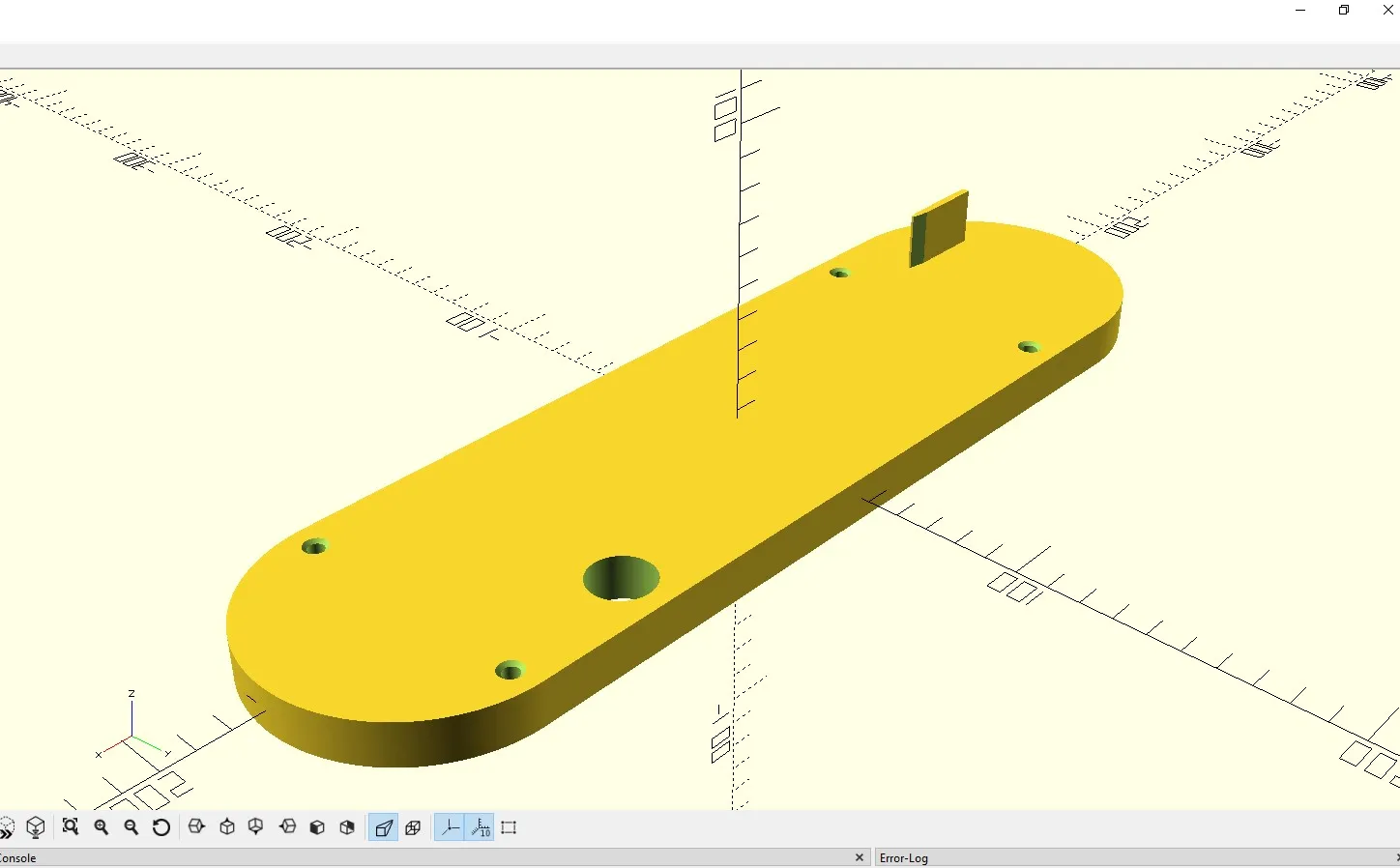Switch to the Top view cube icon
This screenshot has height=868, width=1400.
click(227, 827)
